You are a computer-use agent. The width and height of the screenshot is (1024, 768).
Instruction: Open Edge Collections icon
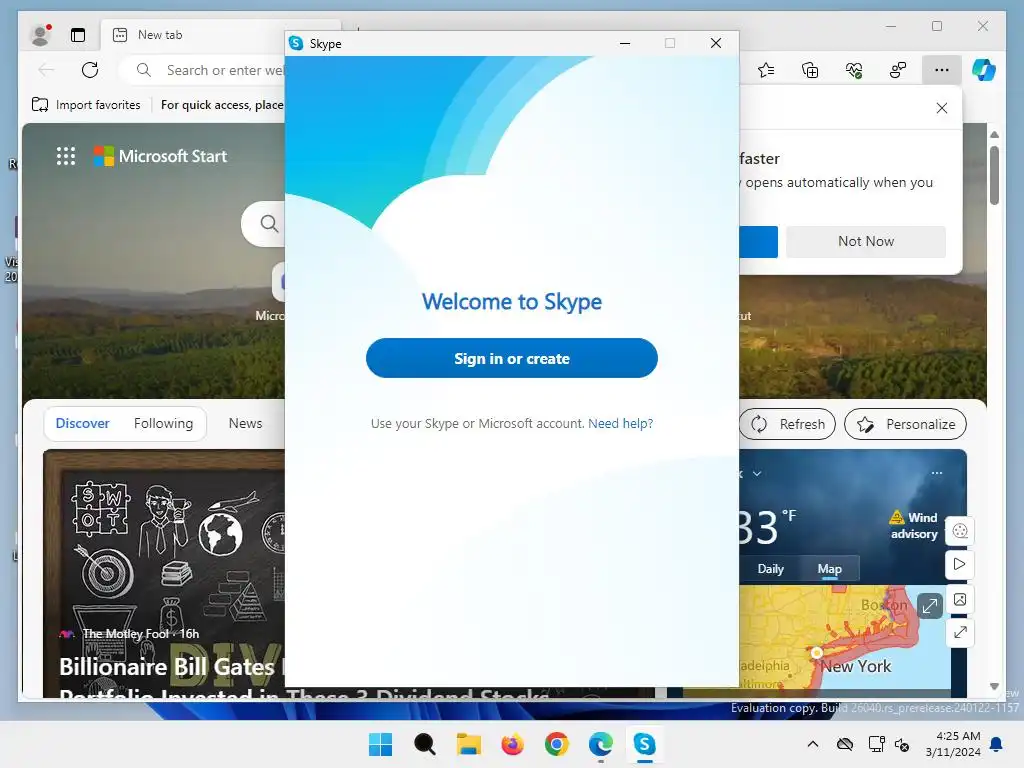(810, 70)
